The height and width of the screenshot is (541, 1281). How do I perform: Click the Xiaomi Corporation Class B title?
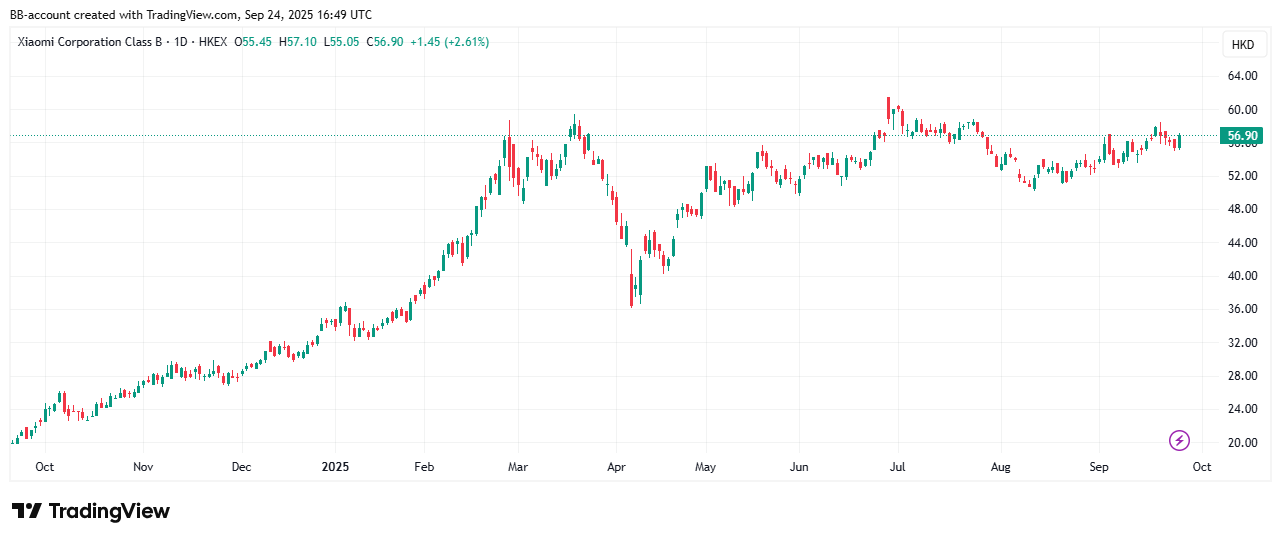(x=88, y=42)
